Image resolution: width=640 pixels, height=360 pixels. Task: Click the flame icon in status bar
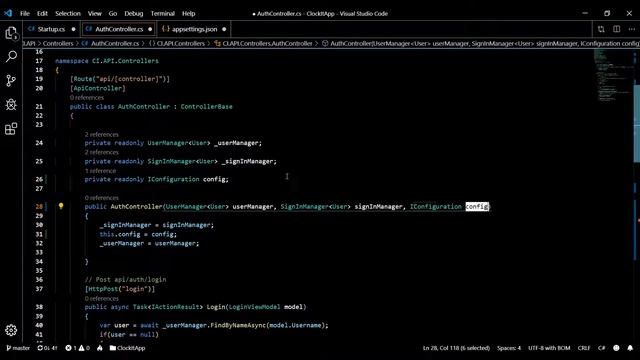100,348
